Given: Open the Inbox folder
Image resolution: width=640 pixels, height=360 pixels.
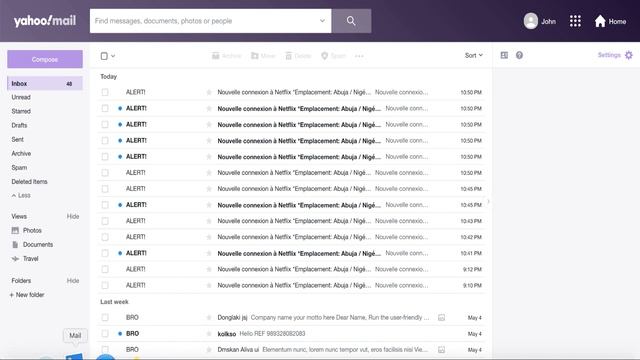Looking at the screenshot, I should pos(45,83).
